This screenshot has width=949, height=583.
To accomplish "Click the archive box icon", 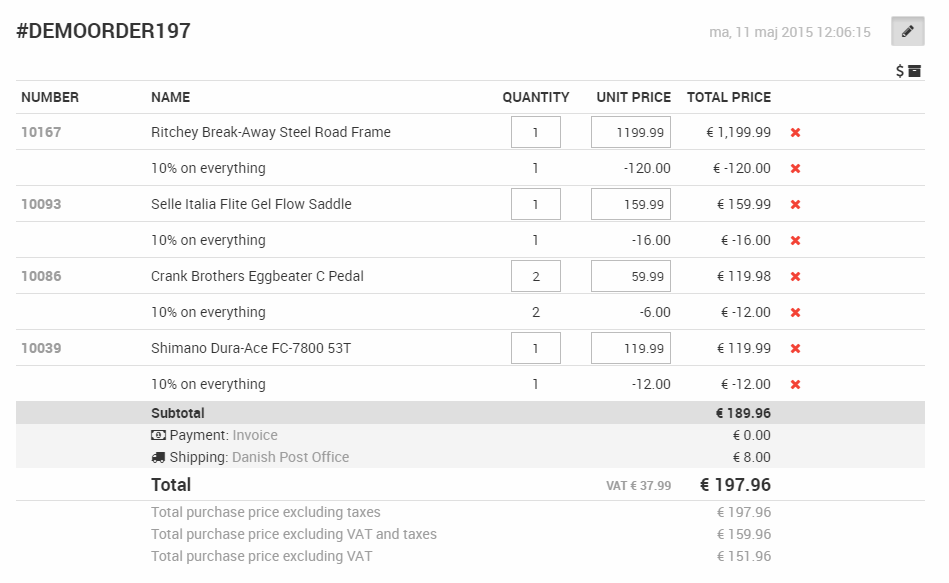I will pyautogui.click(x=914, y=71).
